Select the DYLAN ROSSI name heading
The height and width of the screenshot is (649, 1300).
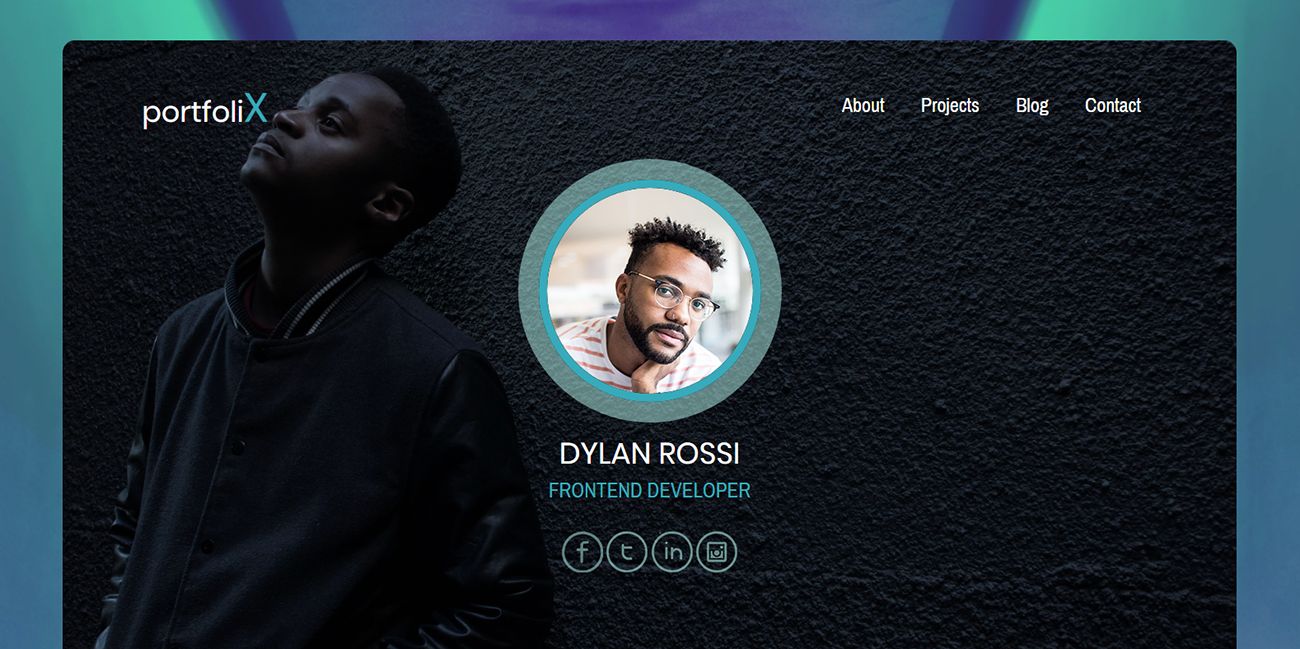pyautogui.click(x=650, y=453)
